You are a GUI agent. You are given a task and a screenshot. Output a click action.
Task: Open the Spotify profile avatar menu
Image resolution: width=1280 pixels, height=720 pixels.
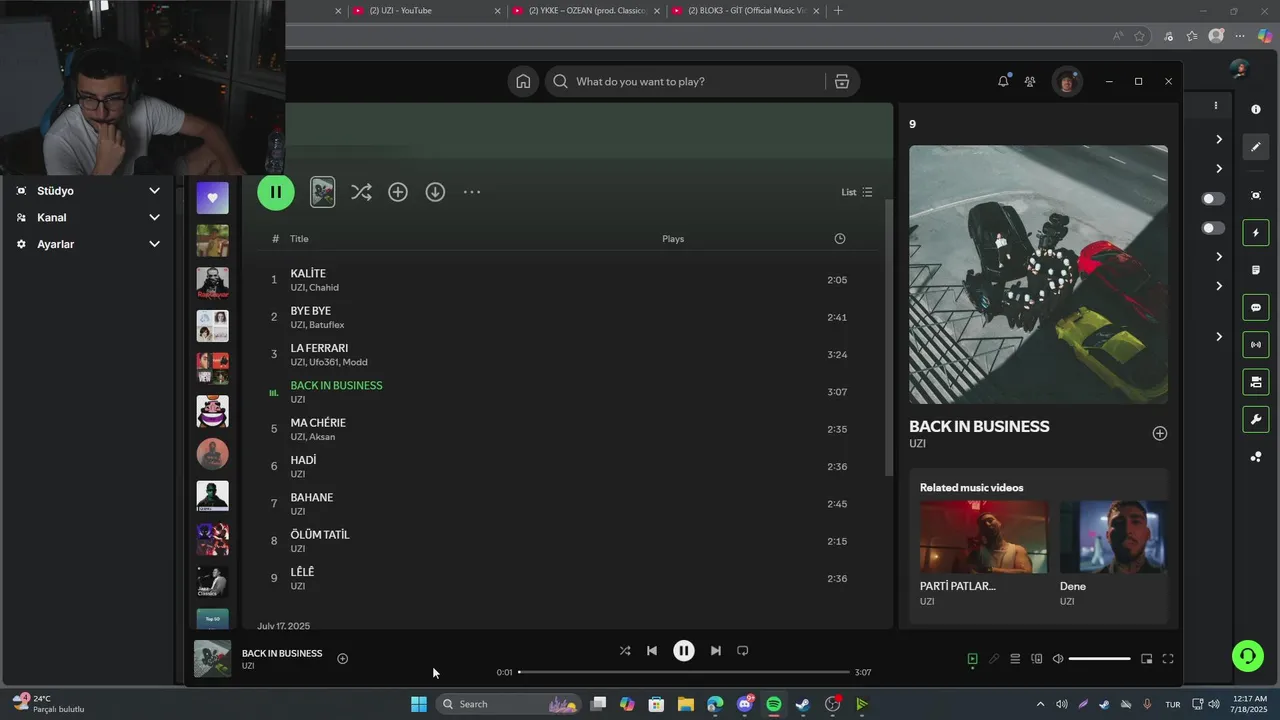click(1067, 82)
